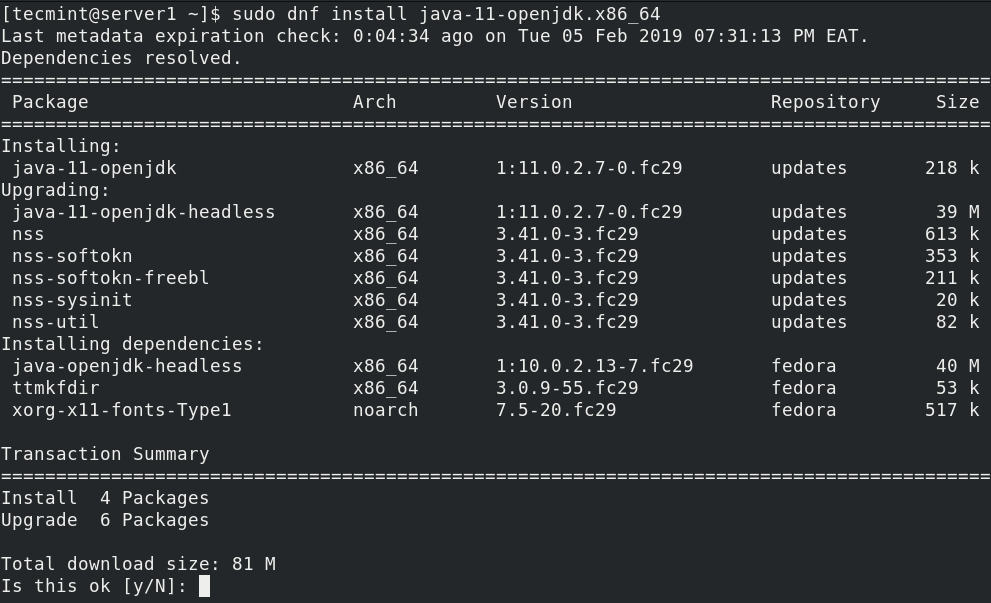Screen dimensions: 991x603
Task: Click the nss-sysinit package name
Action: 72,300
